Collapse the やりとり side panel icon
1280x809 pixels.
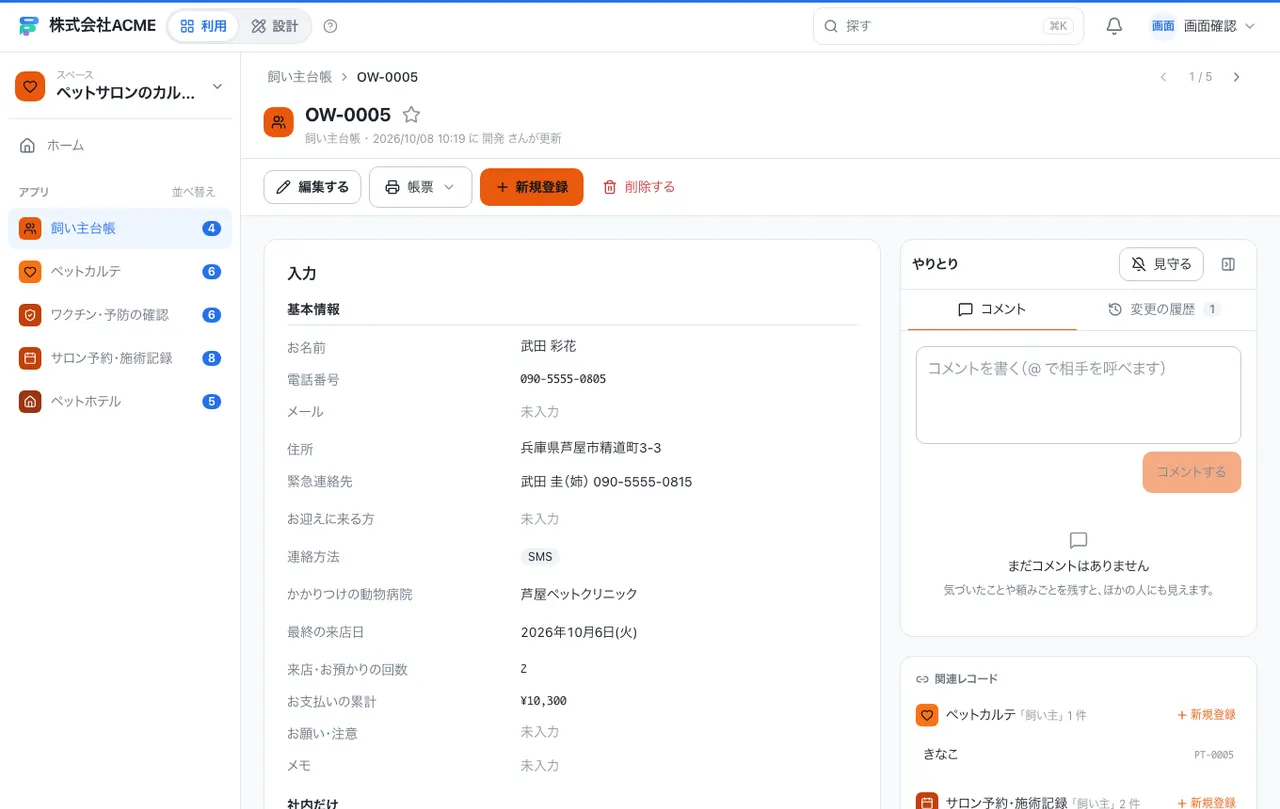(x=1229, y=264)
